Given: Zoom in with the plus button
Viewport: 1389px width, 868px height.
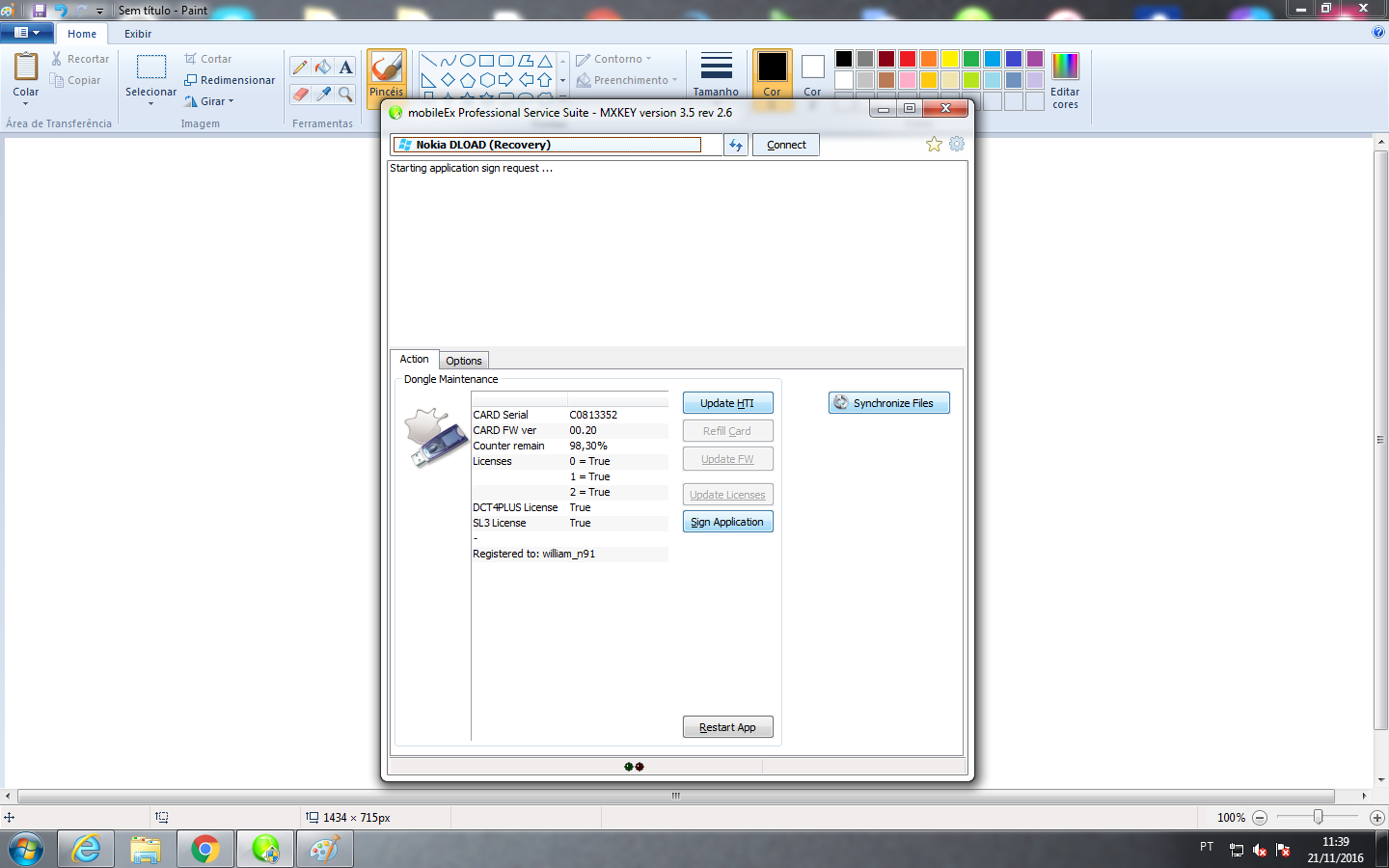Looking at the screenshot, I should (x=1377, y=818).
